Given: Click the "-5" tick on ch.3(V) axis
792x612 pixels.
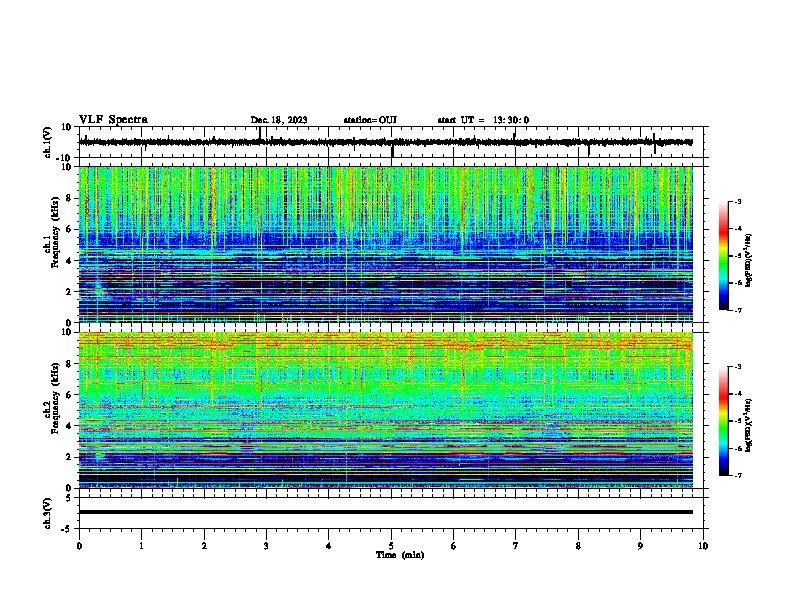Looking at the screenshot, I should click(x=67, y=529).
